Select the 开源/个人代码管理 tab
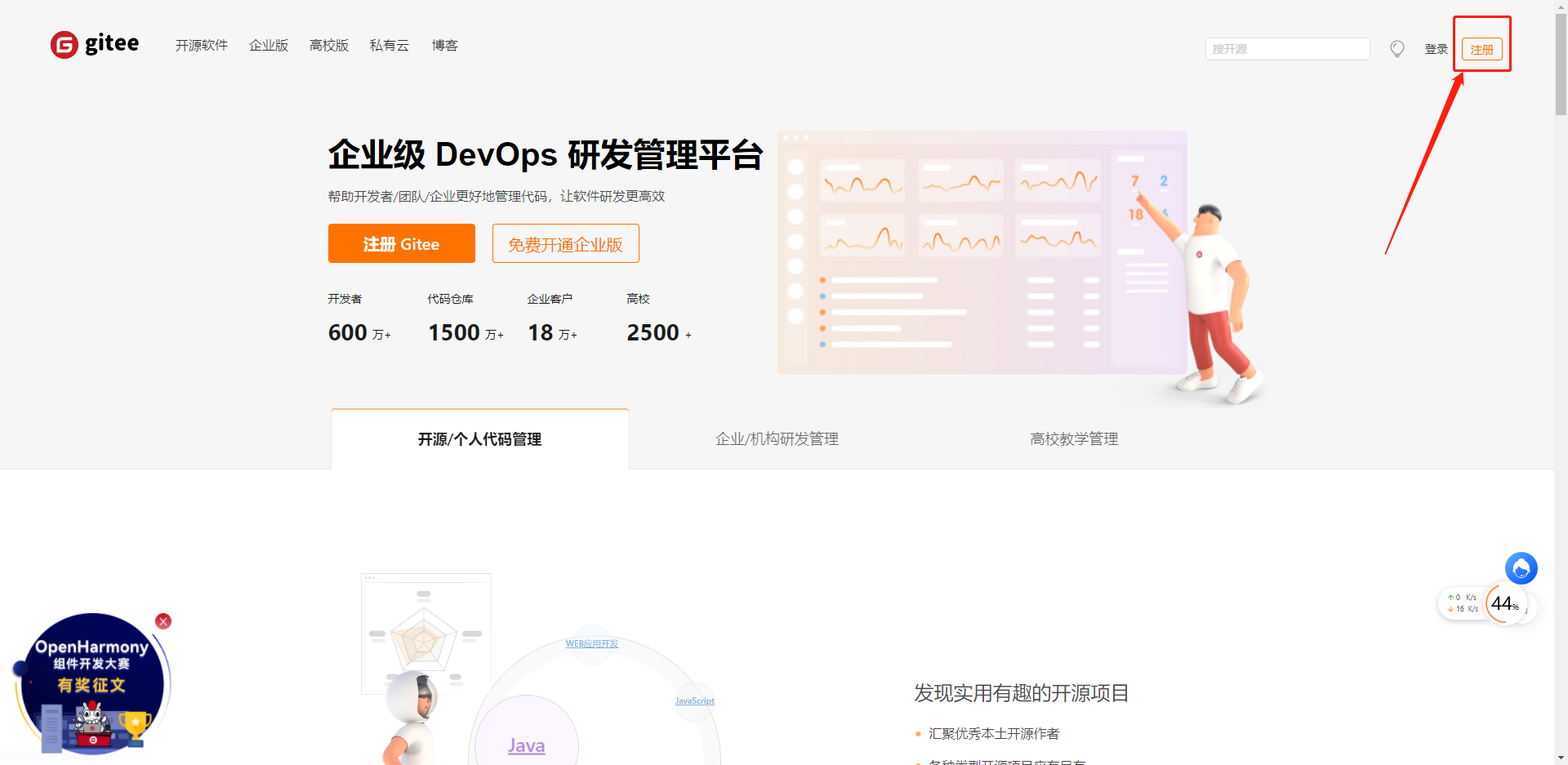 coord(480,439)
